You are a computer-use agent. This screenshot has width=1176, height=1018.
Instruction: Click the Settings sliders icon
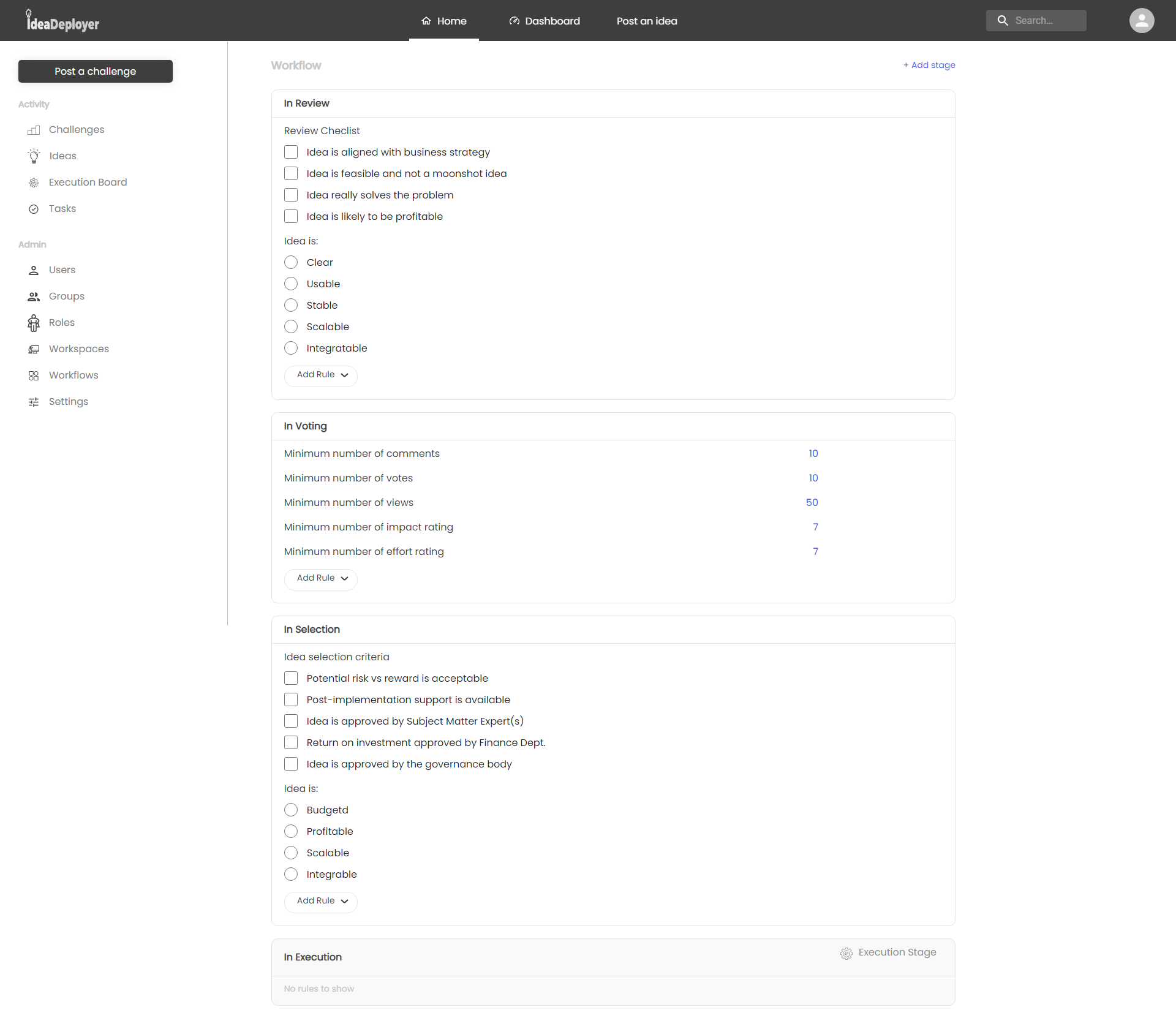[34, 402]
